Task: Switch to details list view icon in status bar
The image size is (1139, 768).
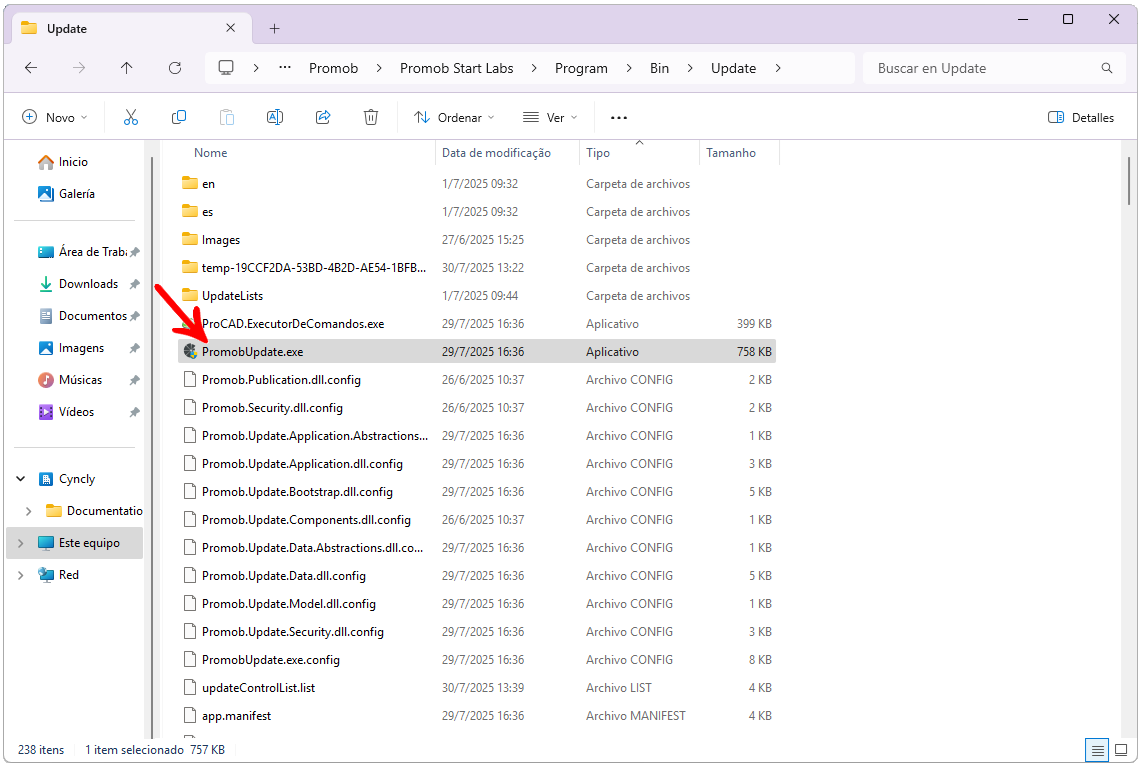Action: [x=1098, y=750]
